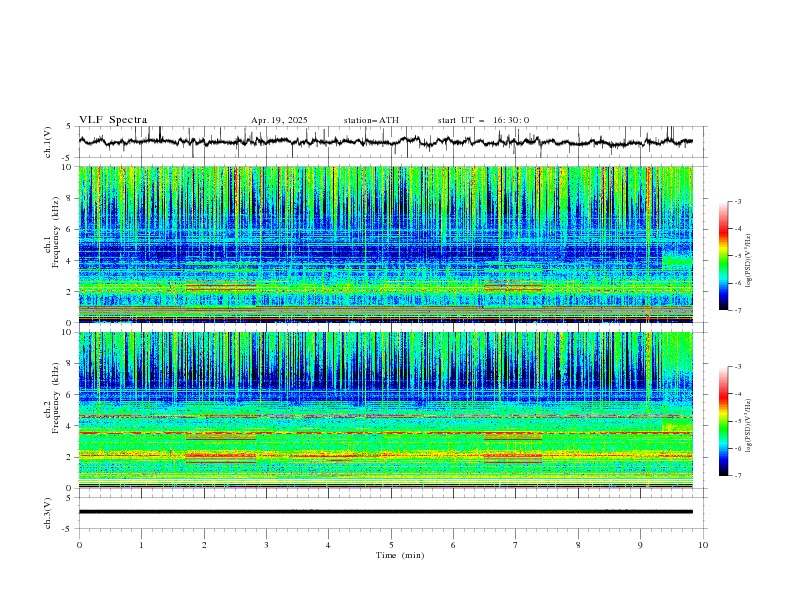Select the "start UT = 16:30:0" text
This screenshot has width=792, height=612.
tap(483, 120)
